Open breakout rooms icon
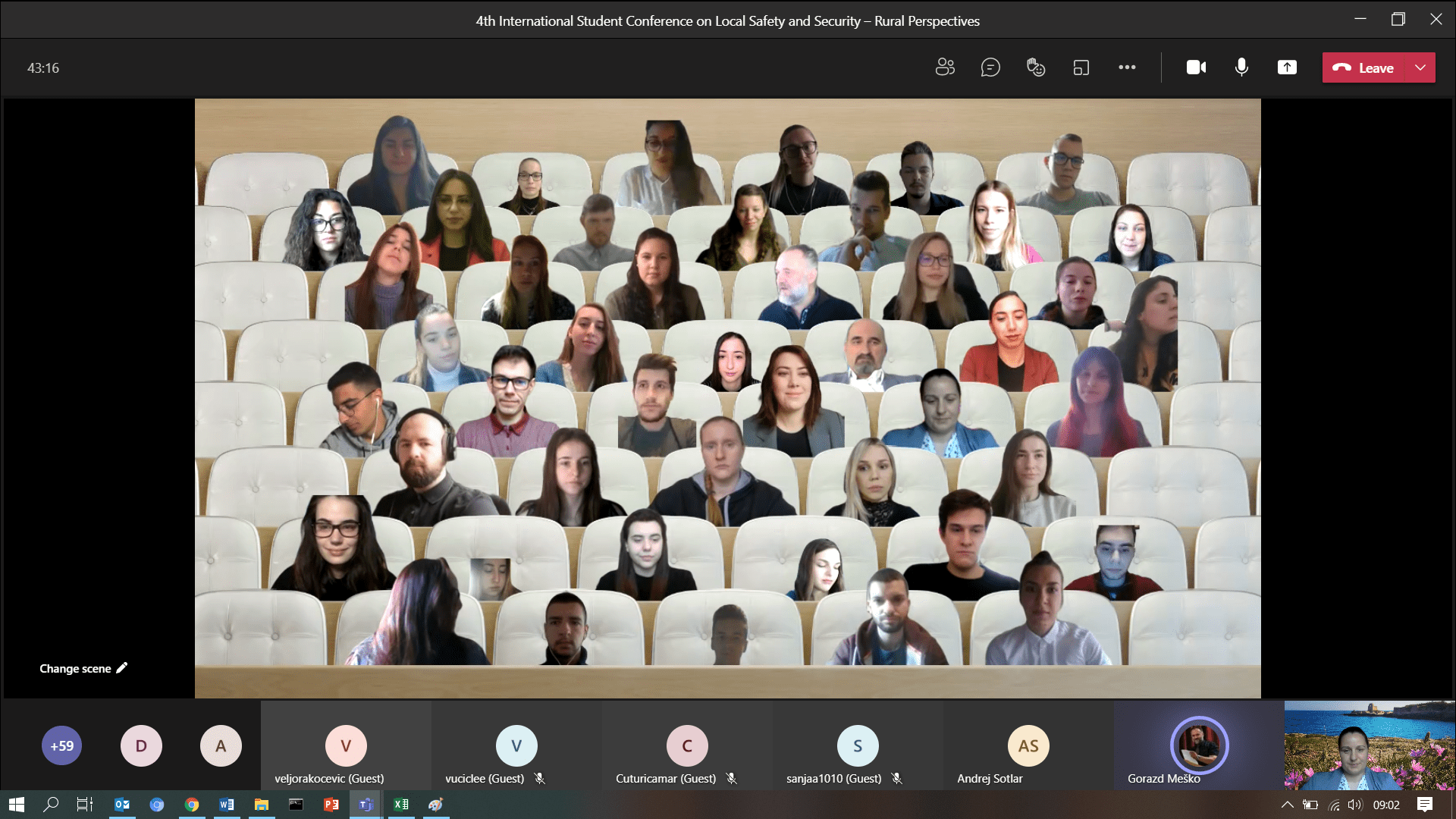Screen dimensions: 1456x819 (x=1081, y=67)
